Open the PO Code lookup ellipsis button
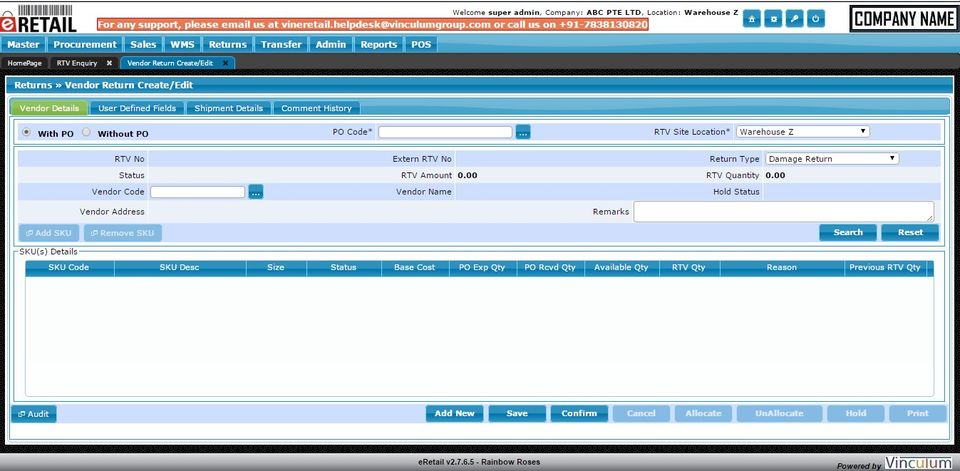 pos(522,132)
